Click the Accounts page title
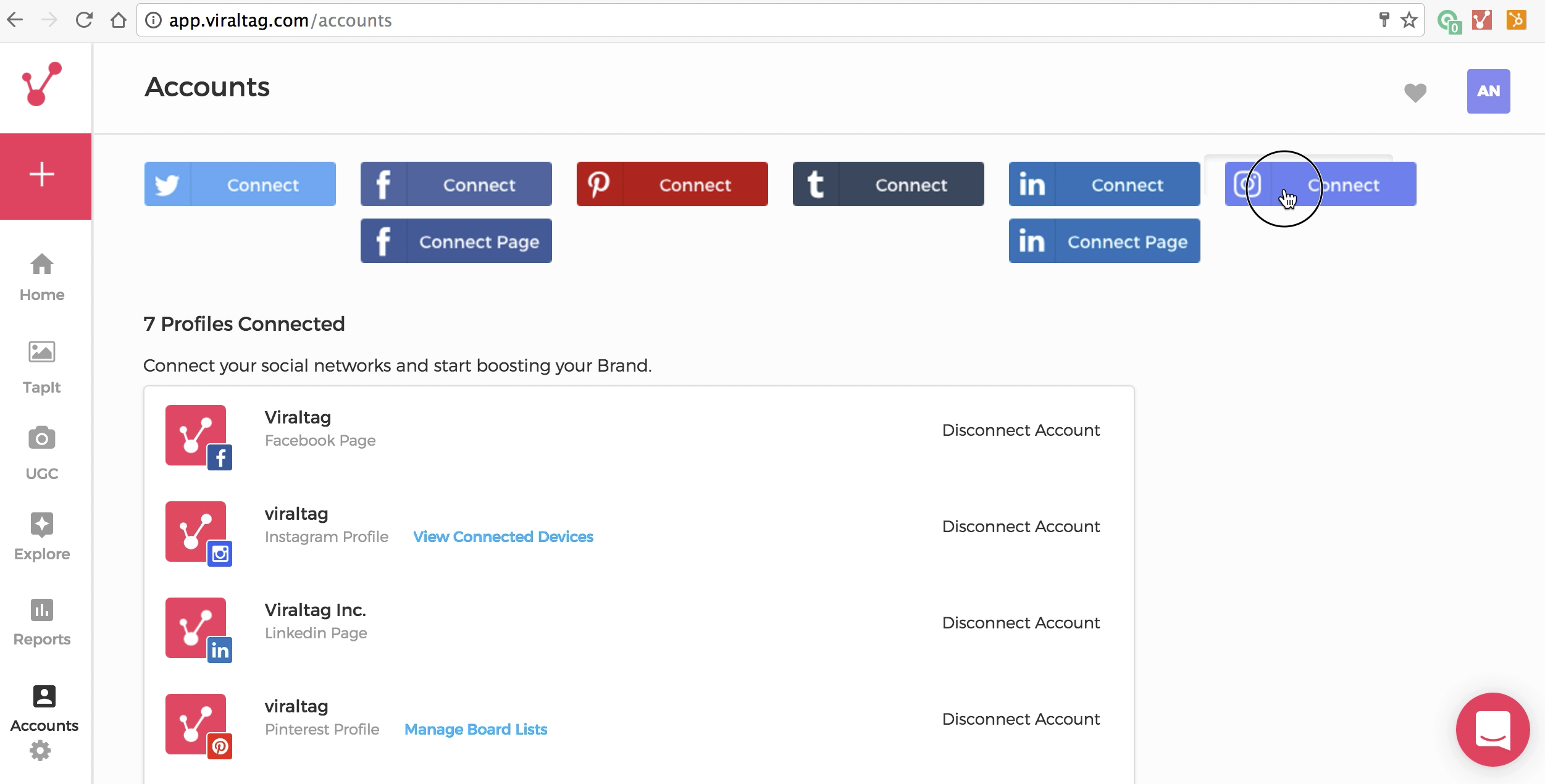This screenshot has height=784, width=1545. (207, 86)
